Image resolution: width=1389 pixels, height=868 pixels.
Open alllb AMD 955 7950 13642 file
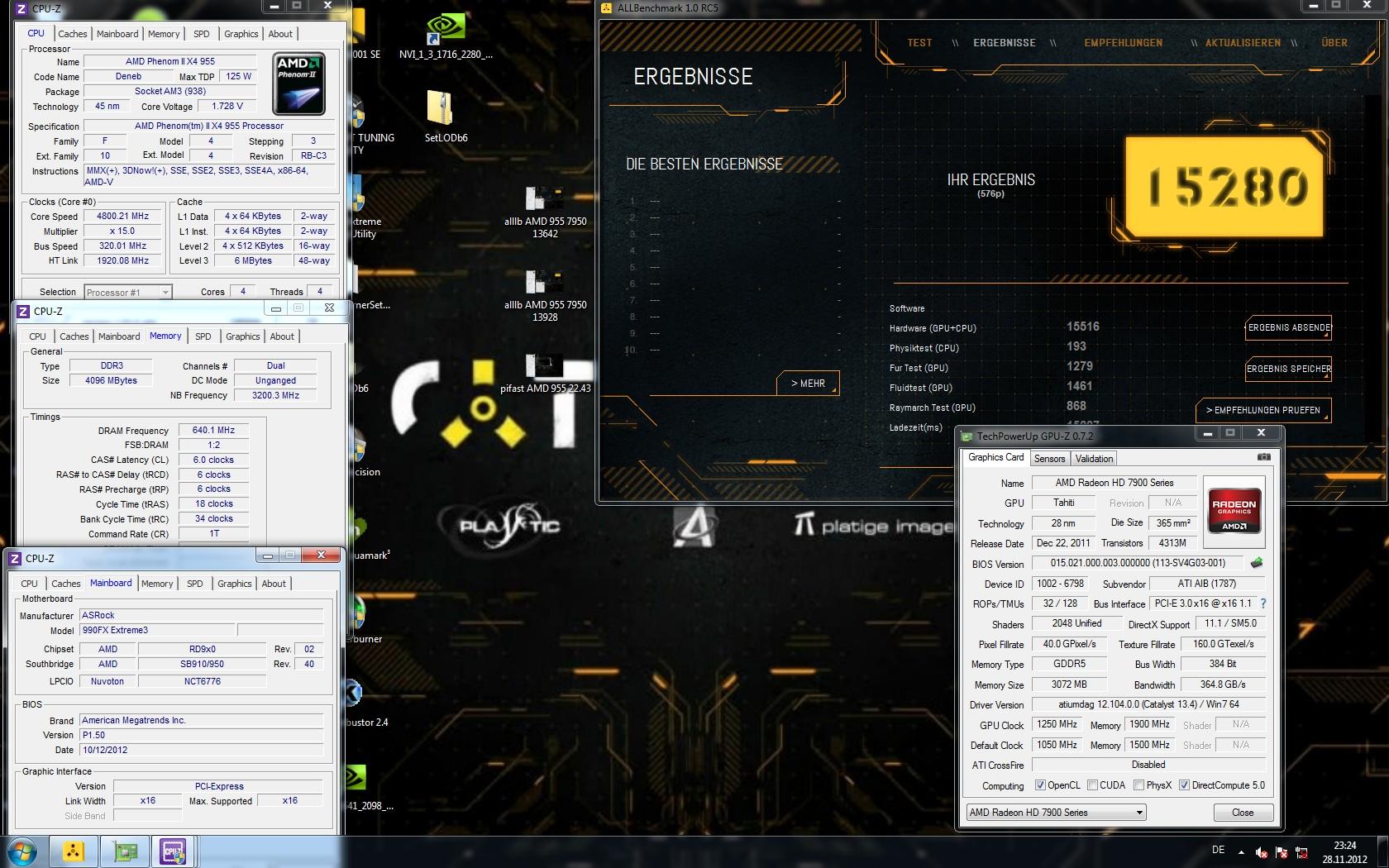pyautogui.click(x=545, y=213)
